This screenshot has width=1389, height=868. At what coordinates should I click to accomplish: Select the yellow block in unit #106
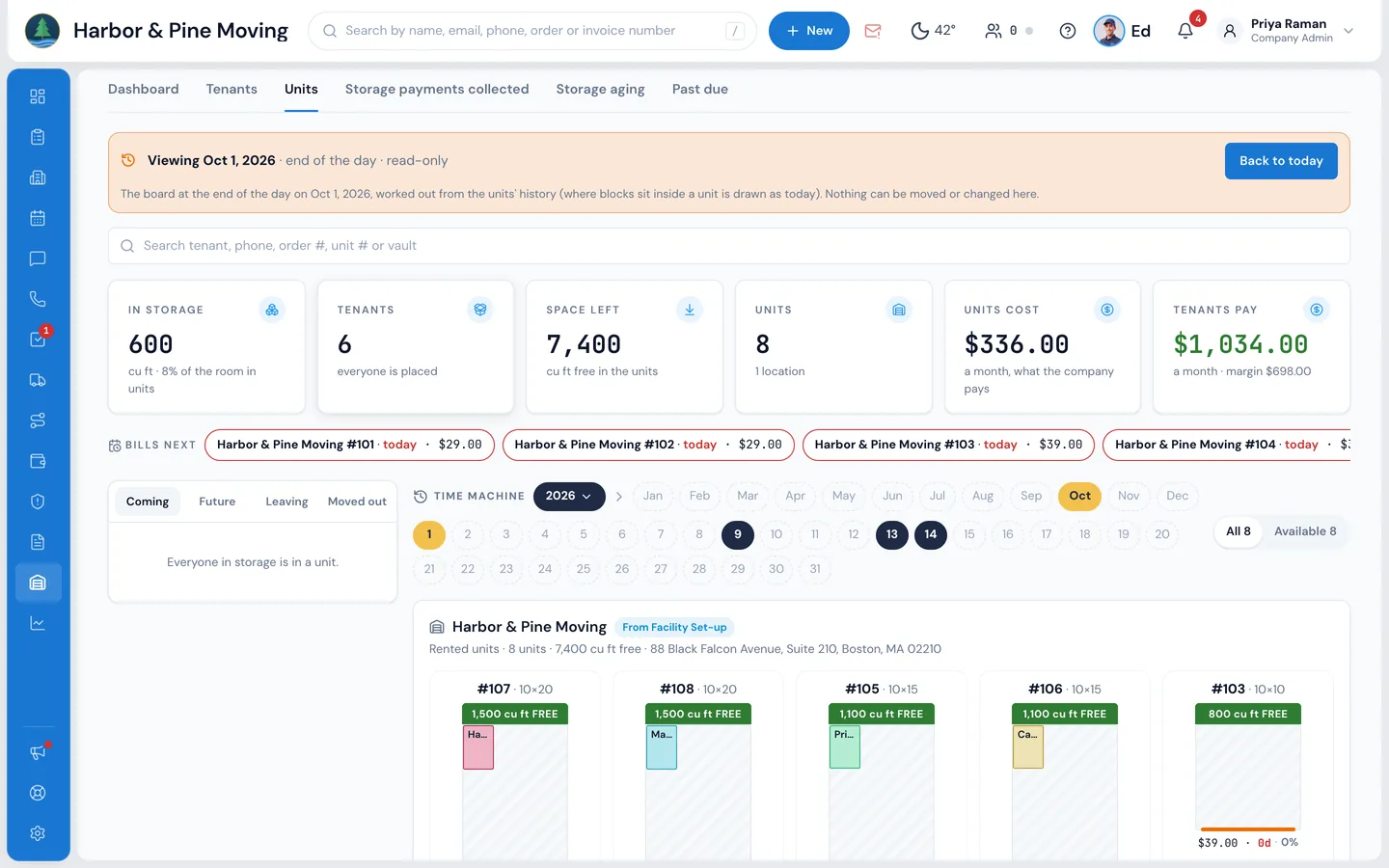click(x=1028, y=747)
